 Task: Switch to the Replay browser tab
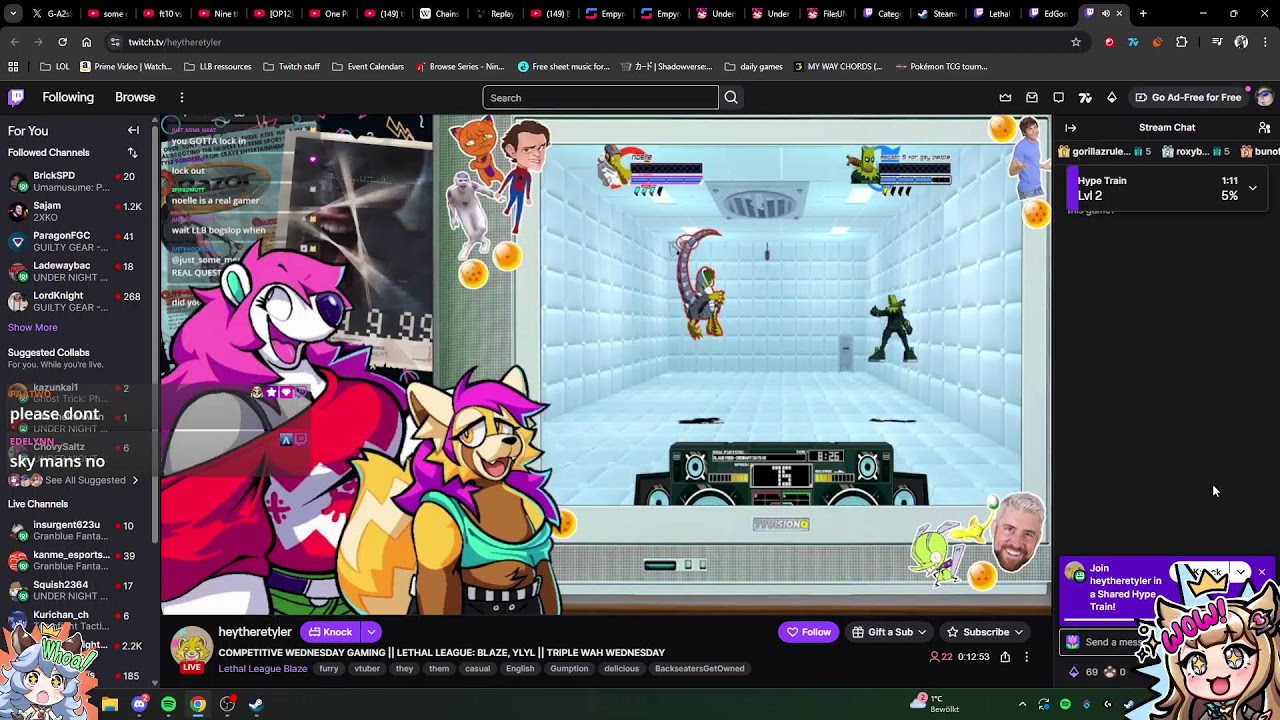(x=494, y=14)
